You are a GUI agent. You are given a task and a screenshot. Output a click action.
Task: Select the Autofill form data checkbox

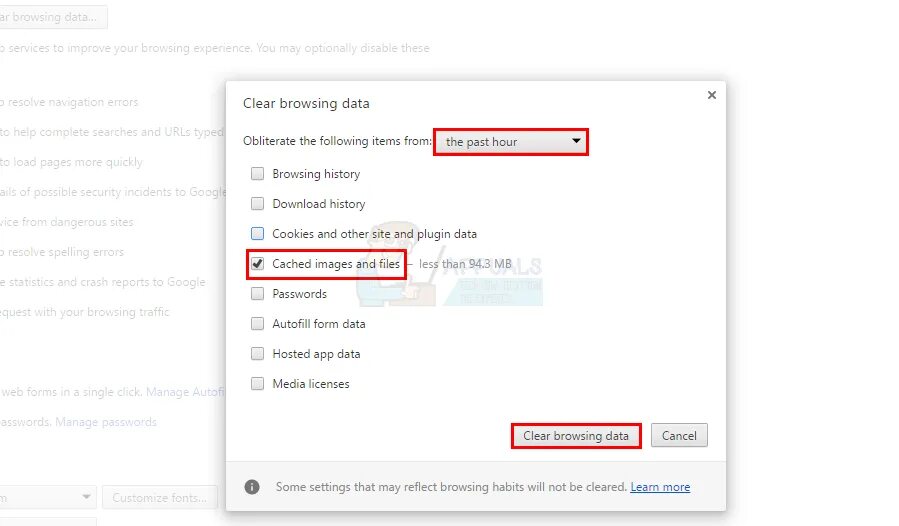pos(257,324)
